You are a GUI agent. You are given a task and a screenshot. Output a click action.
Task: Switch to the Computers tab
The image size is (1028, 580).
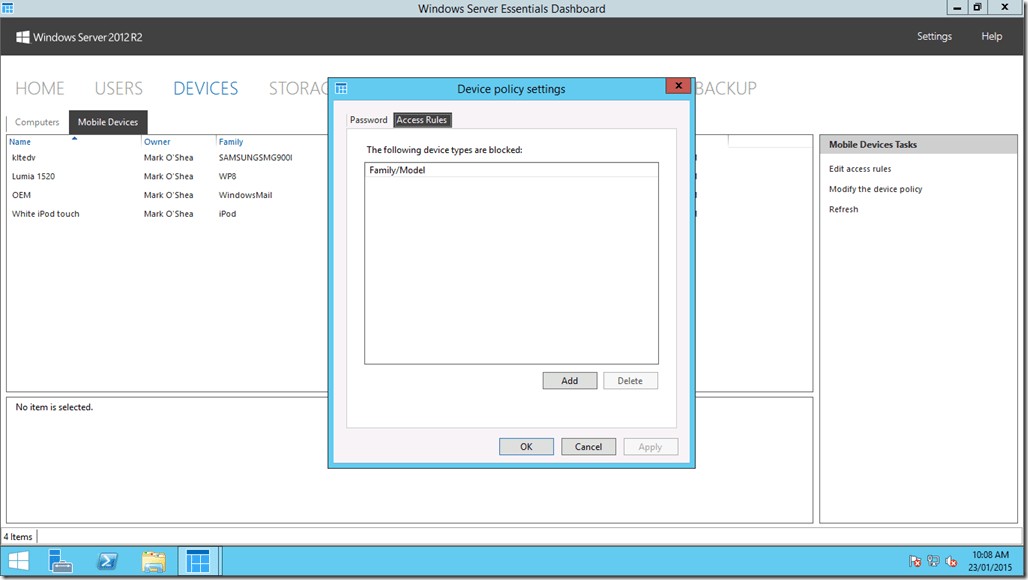(37, 122)
